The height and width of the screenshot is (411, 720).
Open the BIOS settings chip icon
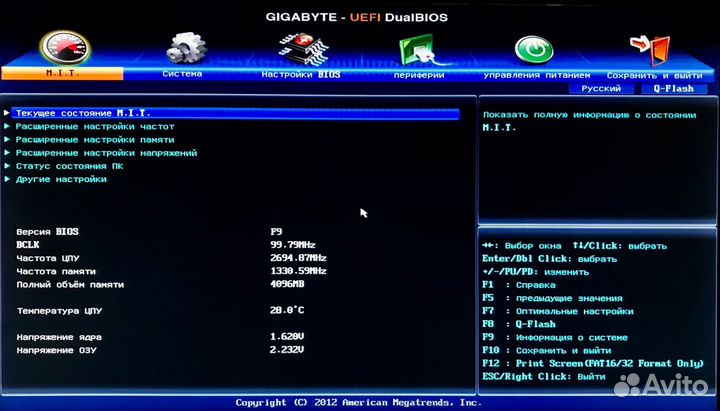coord(304,49)
